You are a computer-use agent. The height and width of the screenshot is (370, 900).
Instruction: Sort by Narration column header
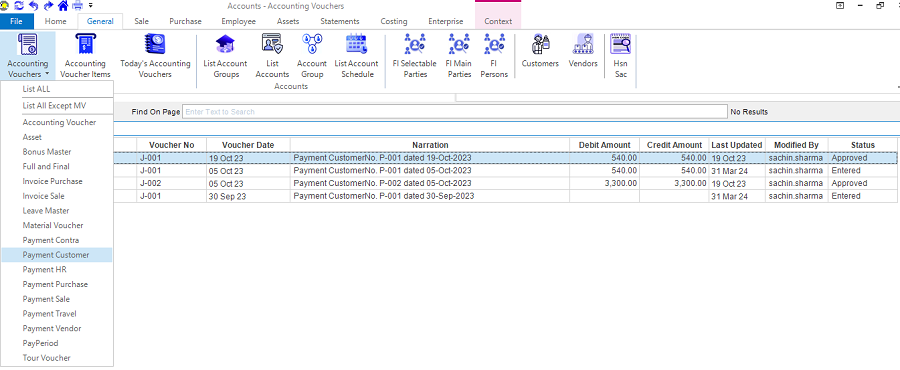pyautogui.click(x=430, y=145)
